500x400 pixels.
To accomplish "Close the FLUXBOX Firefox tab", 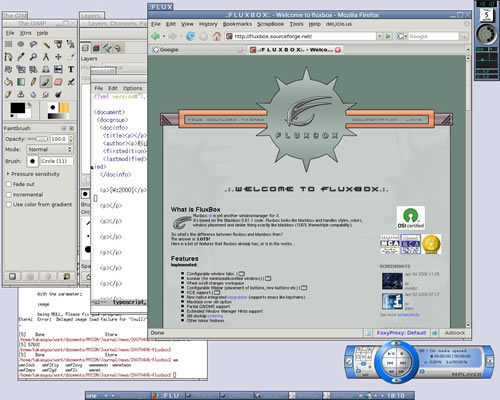I will (338, 50).
